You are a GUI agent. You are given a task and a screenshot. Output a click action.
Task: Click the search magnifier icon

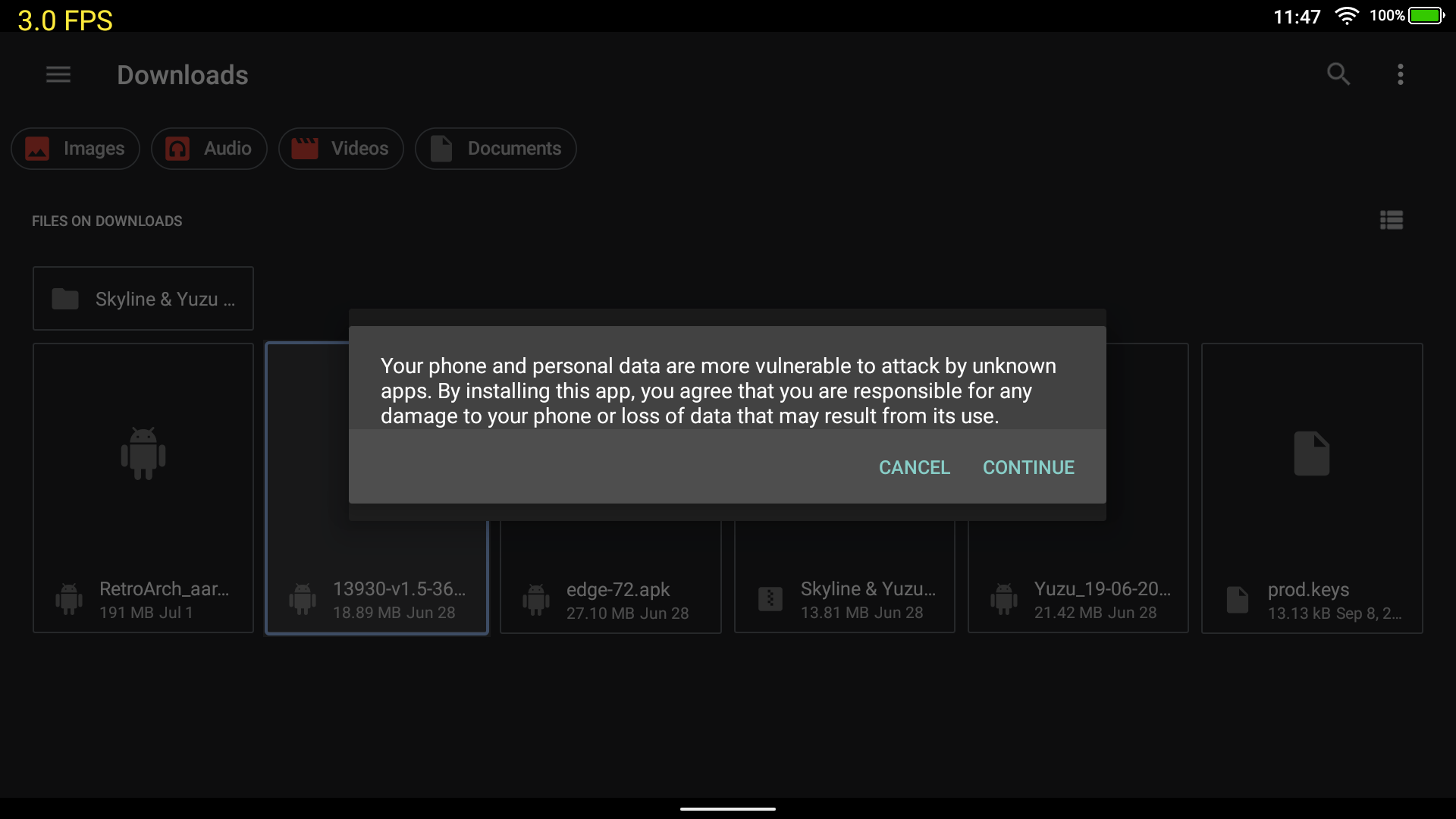click(x=1338, y=74)
